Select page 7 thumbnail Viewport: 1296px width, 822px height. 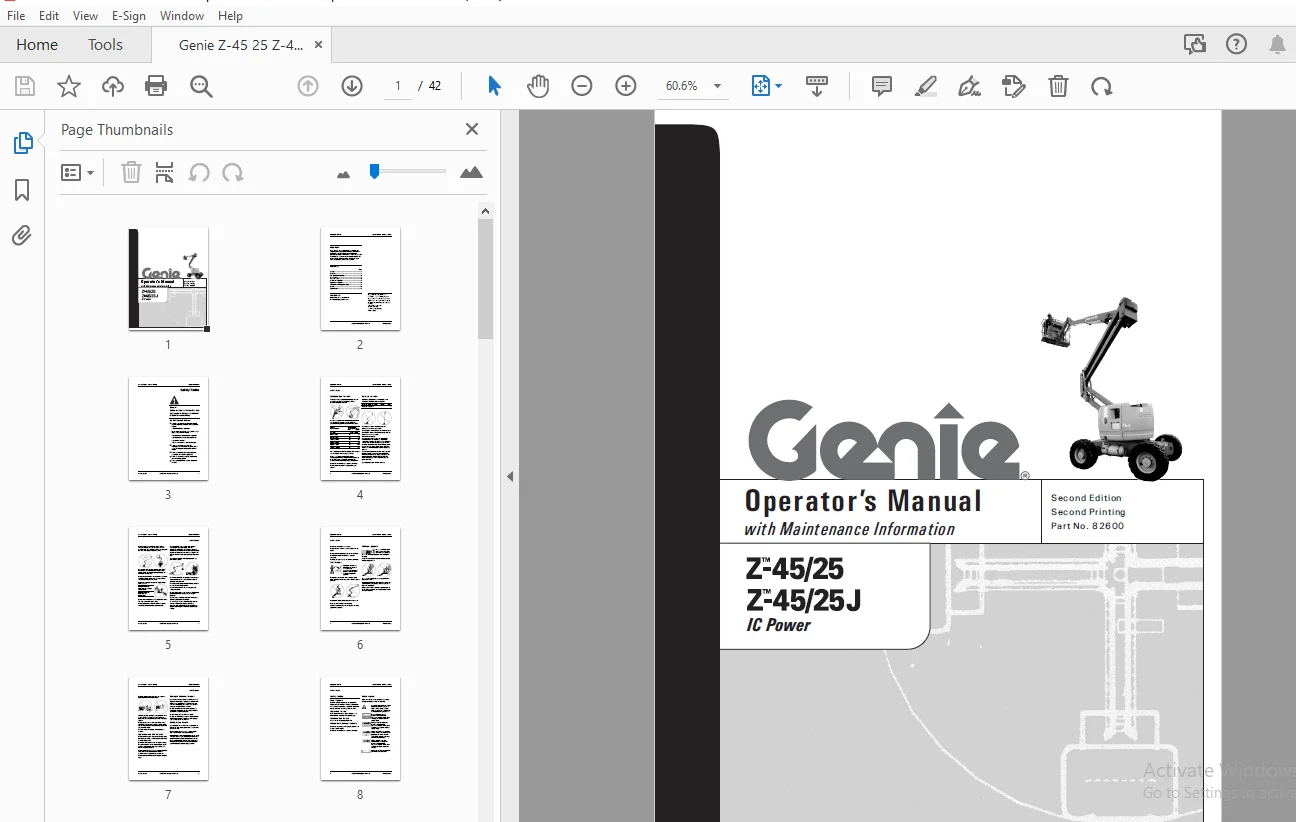pyautogui.click(x=168, y=728)
